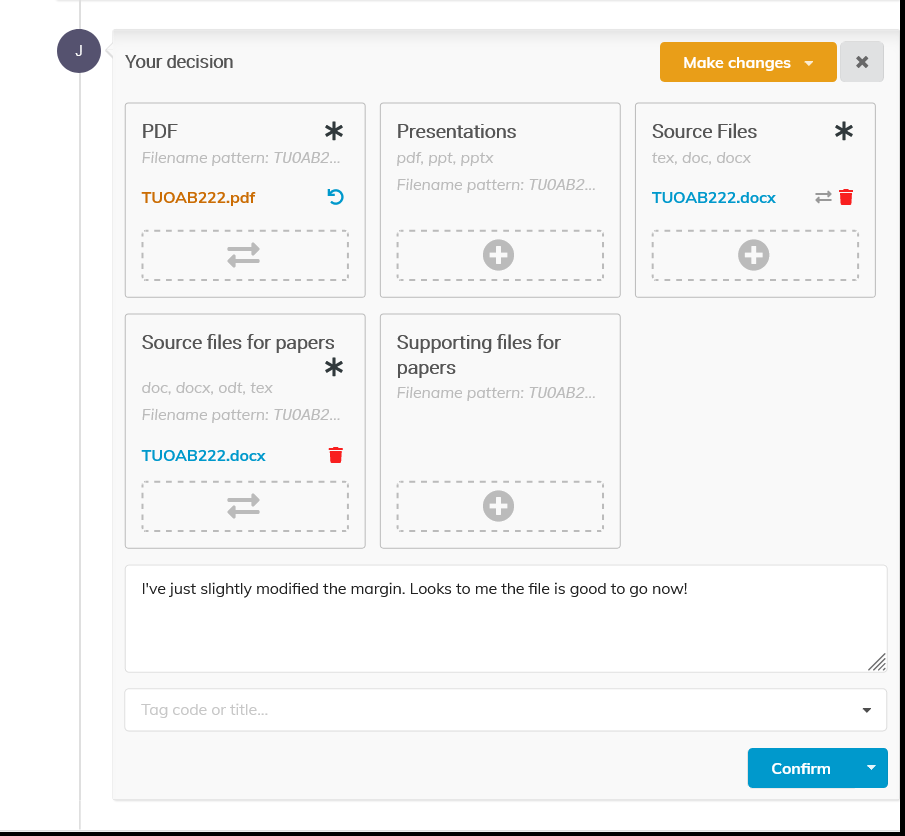Screen dimensions: 905x836
Task: Close the decision panel with the X button
Action: (x=862, y=62)
